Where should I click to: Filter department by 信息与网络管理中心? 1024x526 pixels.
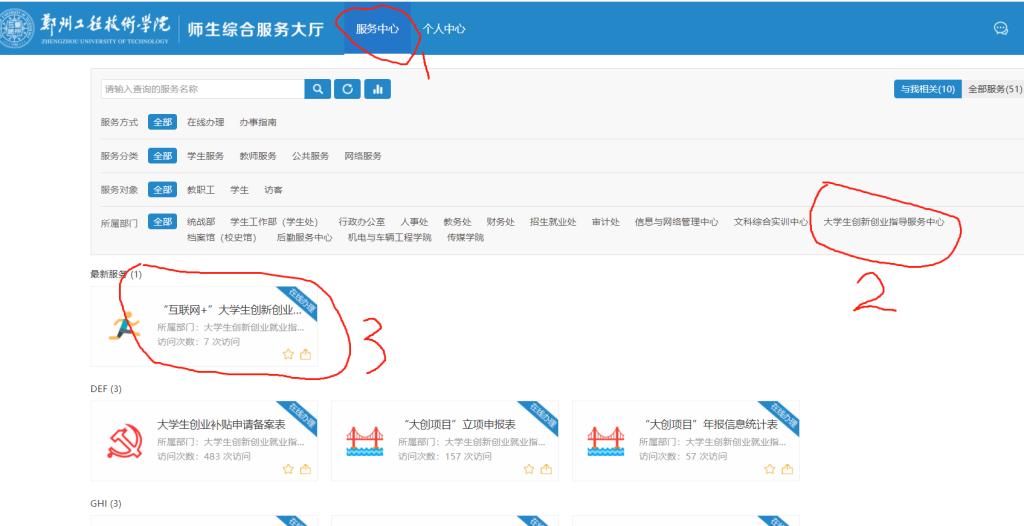pos(677,222)
